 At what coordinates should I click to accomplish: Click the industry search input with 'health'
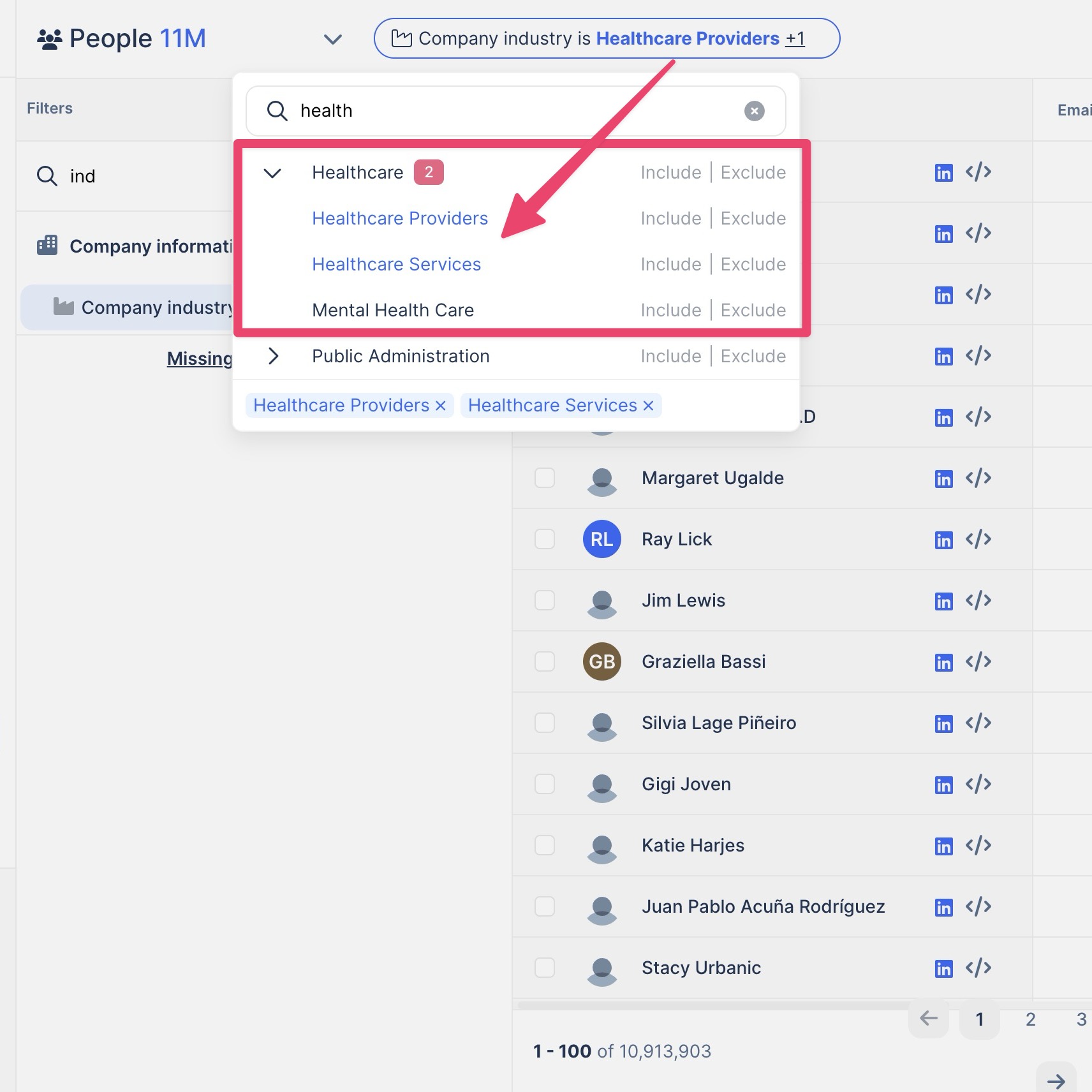(x=510, y=111)
